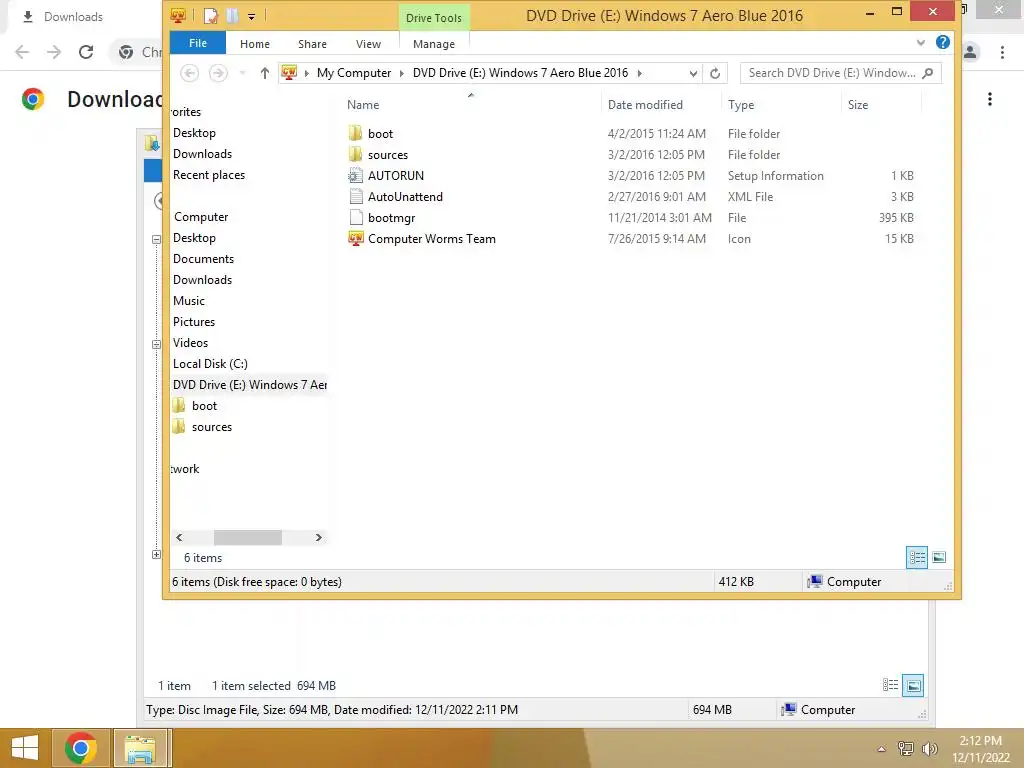The width and height of the screenshot is (1024, 768).
Task: Open the View ribbon tab
Action: (x=368, y=44)
